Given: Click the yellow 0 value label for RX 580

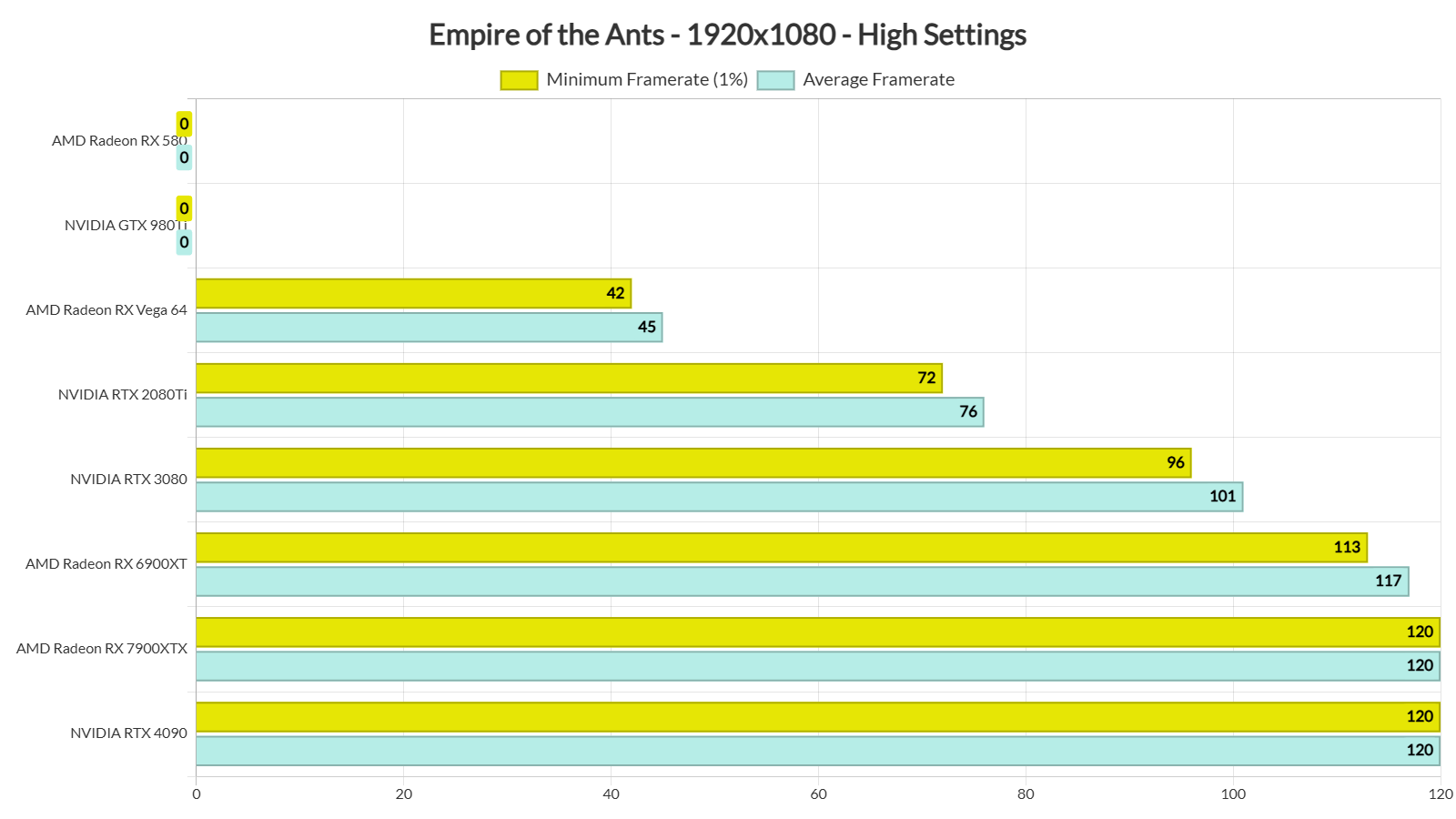Looking at the screenshot, I should click(184, 124).
